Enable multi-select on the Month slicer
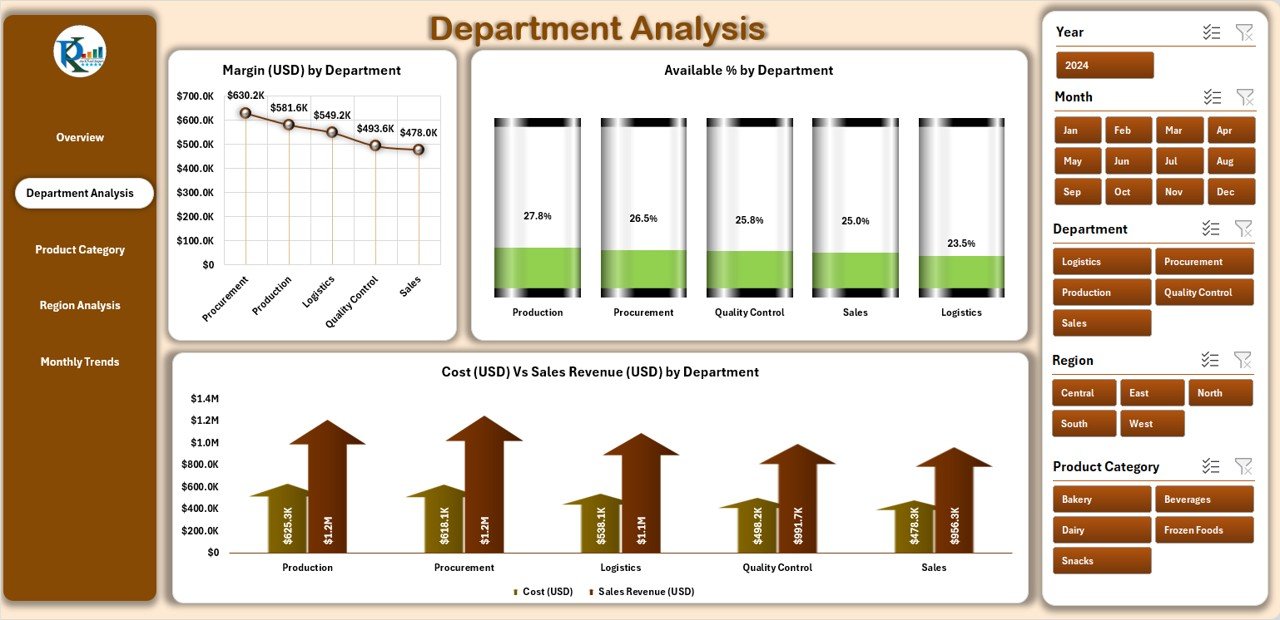This screenshot has height=620, width=1280. point(1213,97)
